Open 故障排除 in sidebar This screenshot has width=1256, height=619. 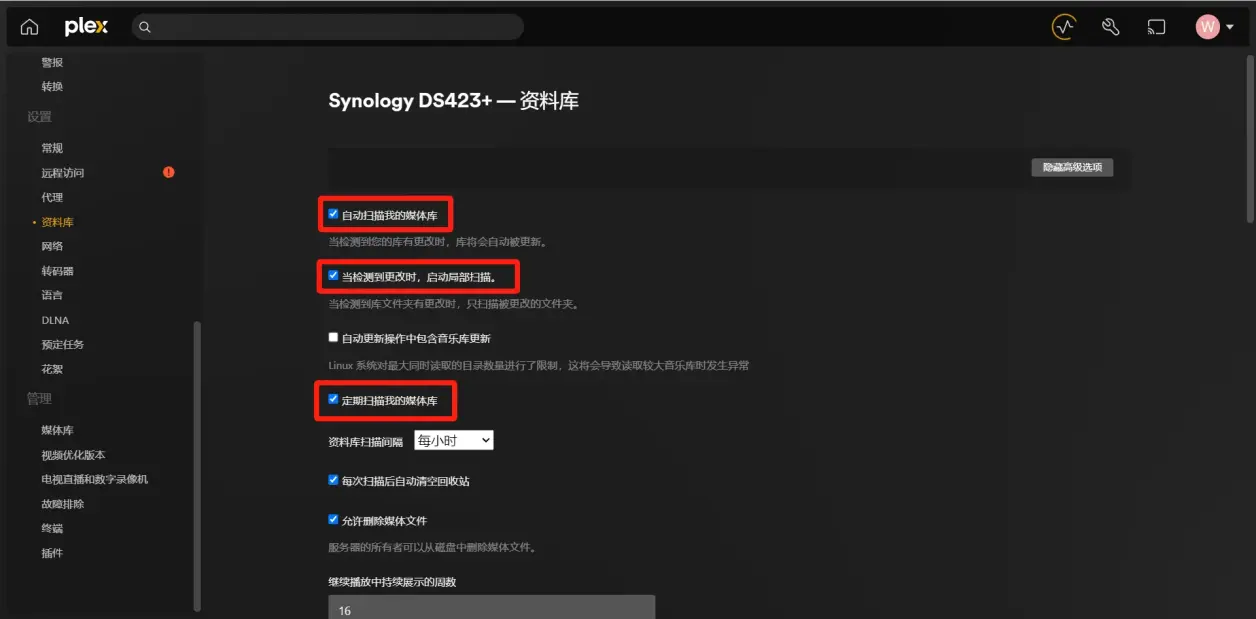tap(63, 504)
